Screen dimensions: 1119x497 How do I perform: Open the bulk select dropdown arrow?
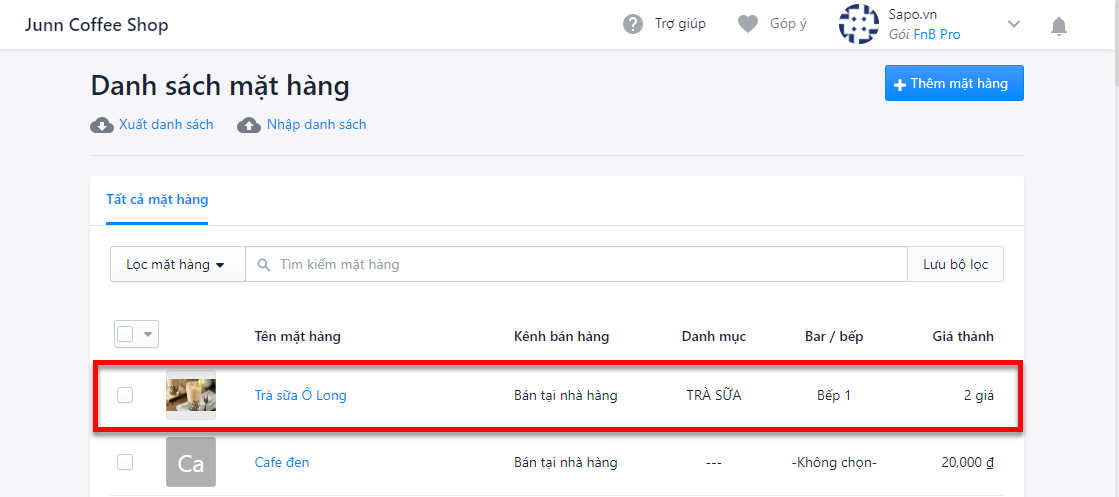coord(148,333)
